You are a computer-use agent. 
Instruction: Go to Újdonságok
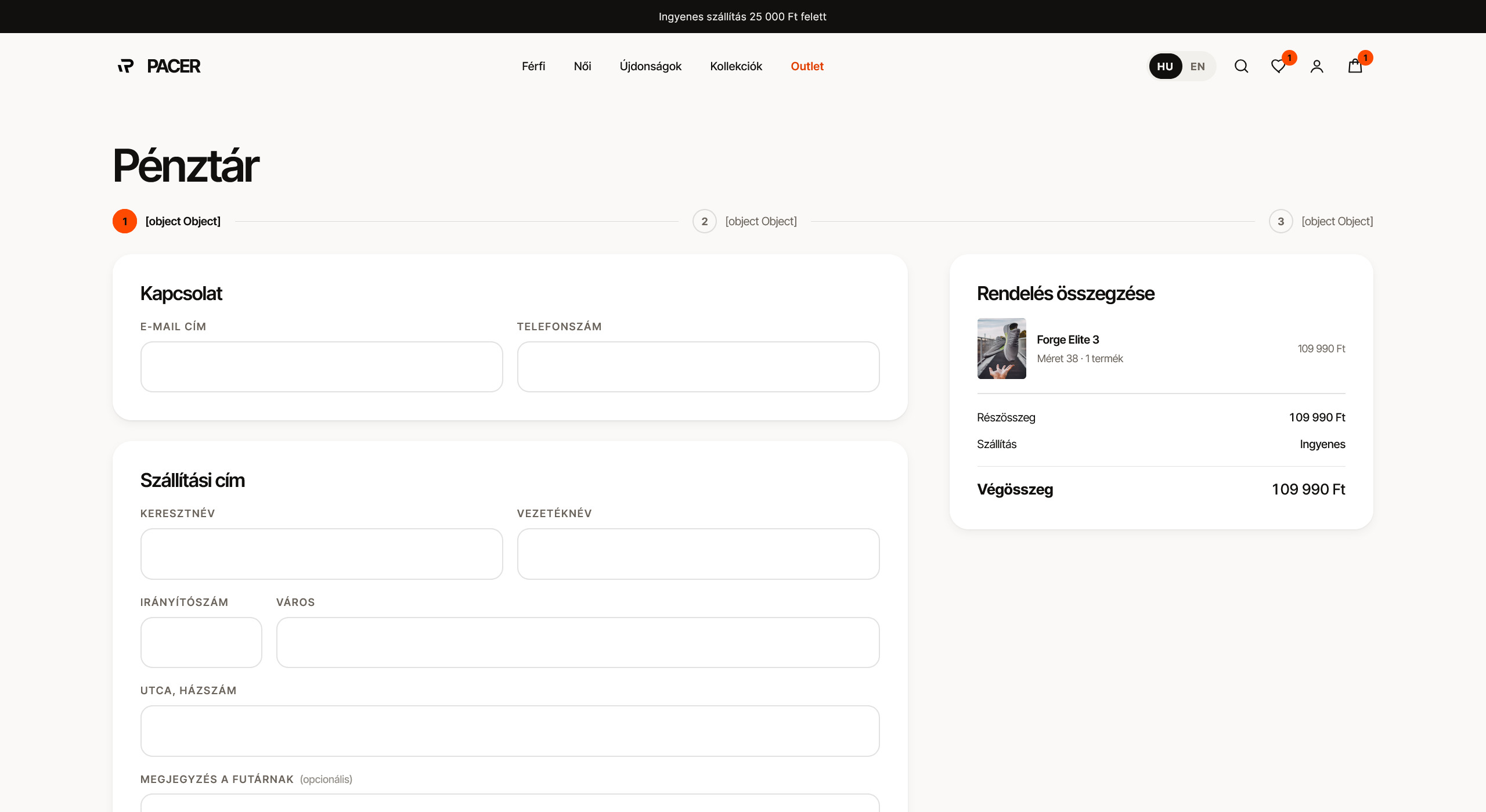click(x=650, y=66)
